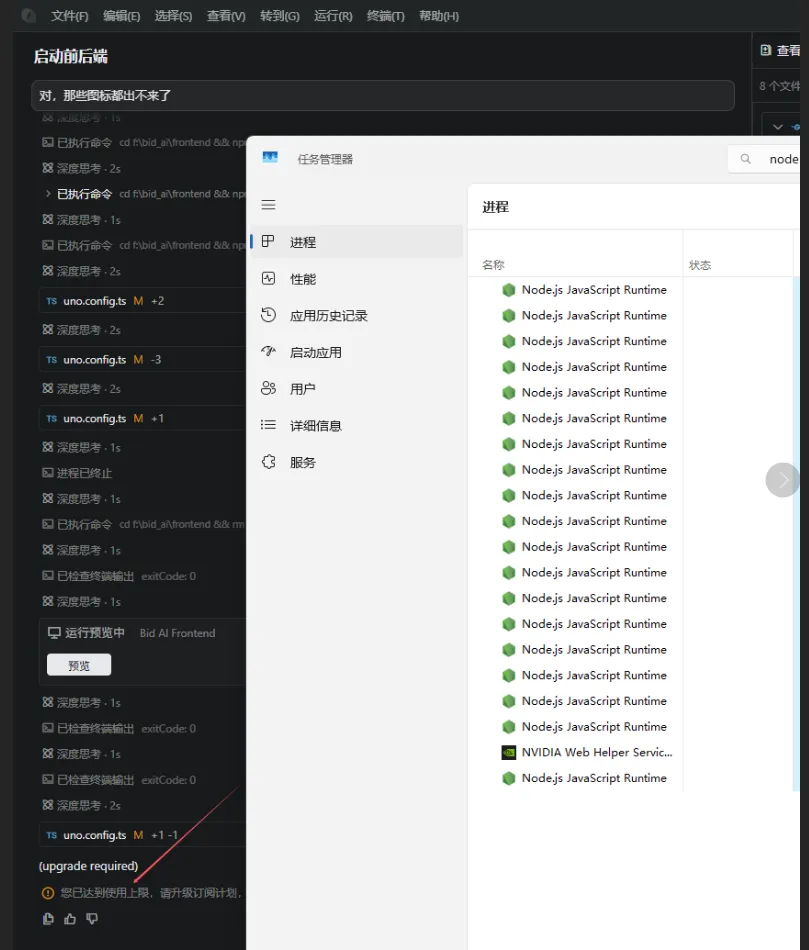Open the Task Manager hamburger navigation menu

(268, 205)
